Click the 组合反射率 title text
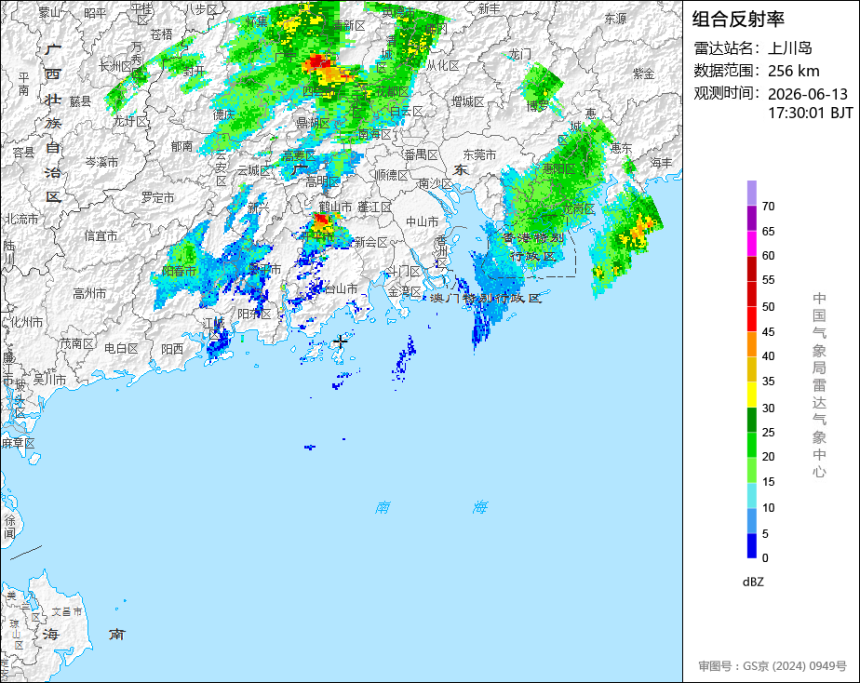 pos(738,19)
